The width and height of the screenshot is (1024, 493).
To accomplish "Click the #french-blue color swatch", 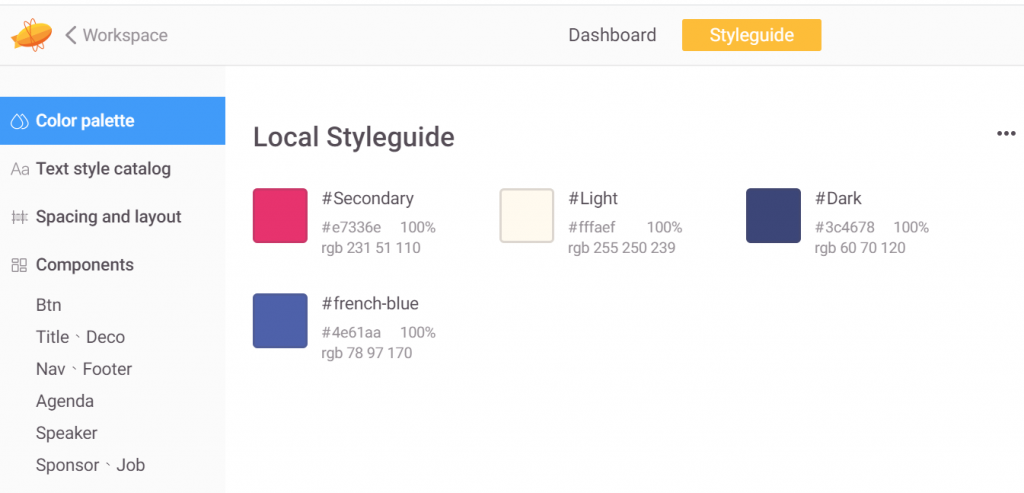I will pos(280,321).
